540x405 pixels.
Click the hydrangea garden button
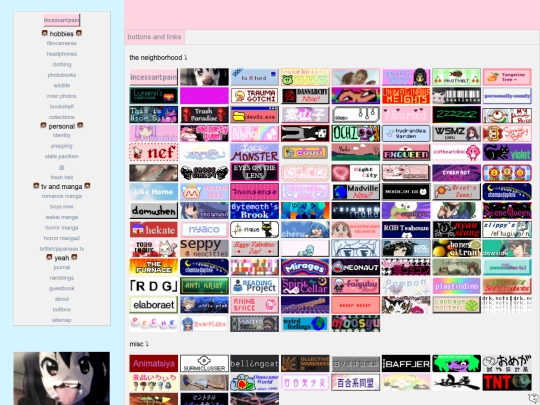click(406, 134)
